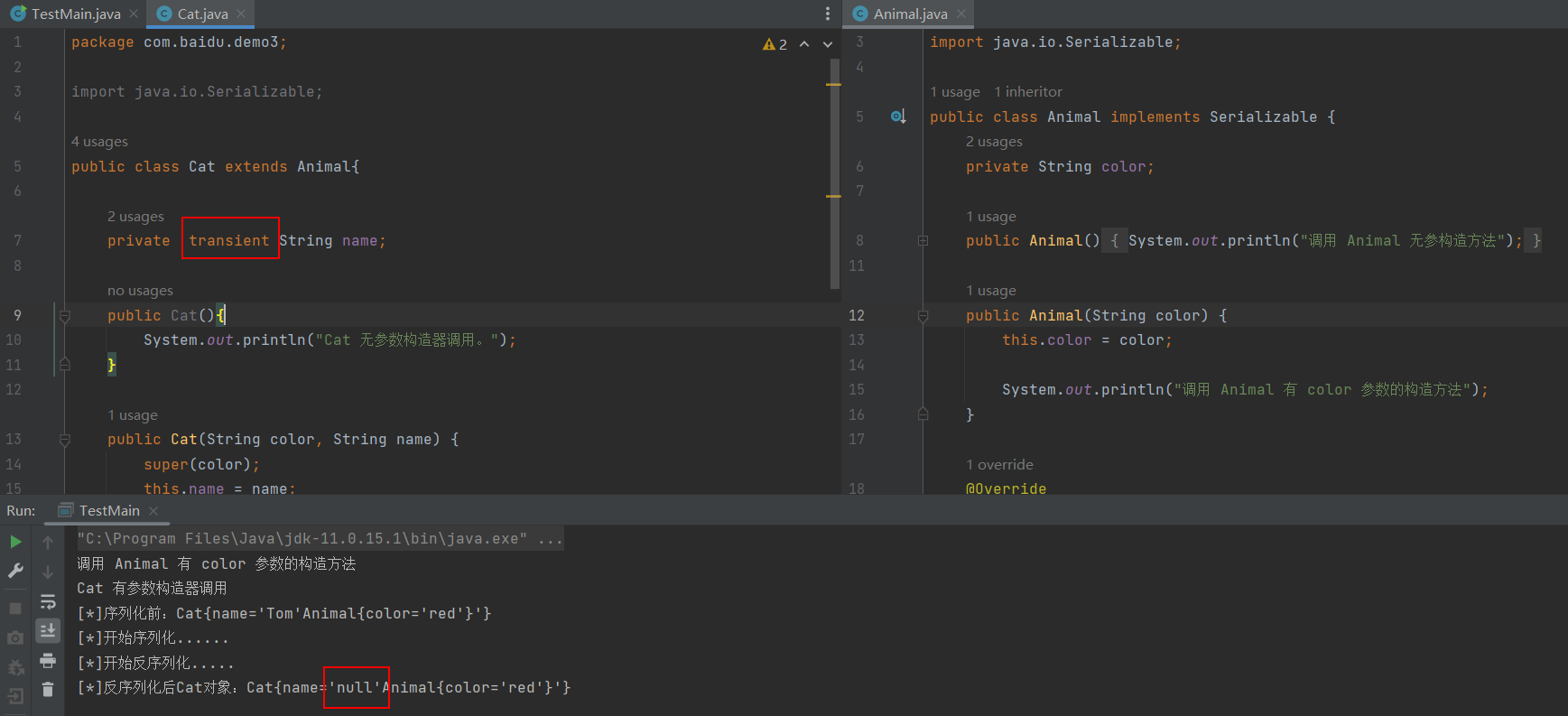Go to previous highlighted problem arrow

(804, 44)
